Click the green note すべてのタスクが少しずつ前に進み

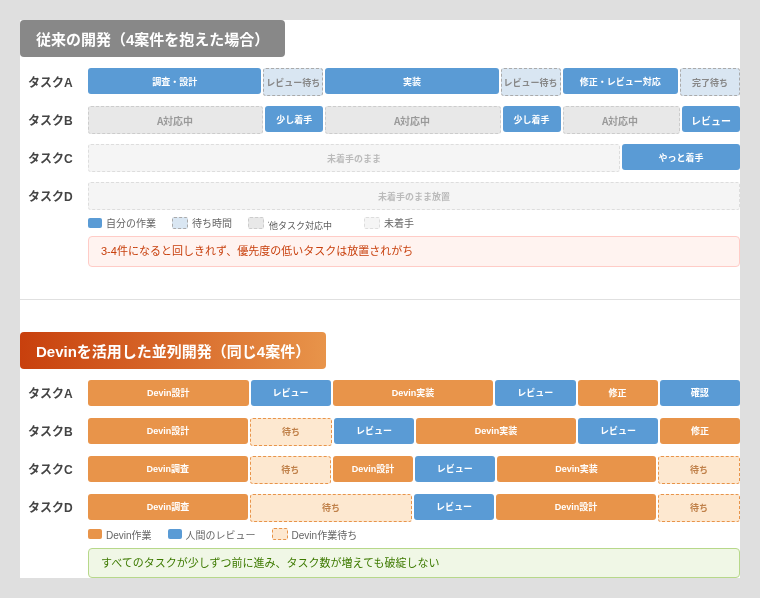point(414,563)
